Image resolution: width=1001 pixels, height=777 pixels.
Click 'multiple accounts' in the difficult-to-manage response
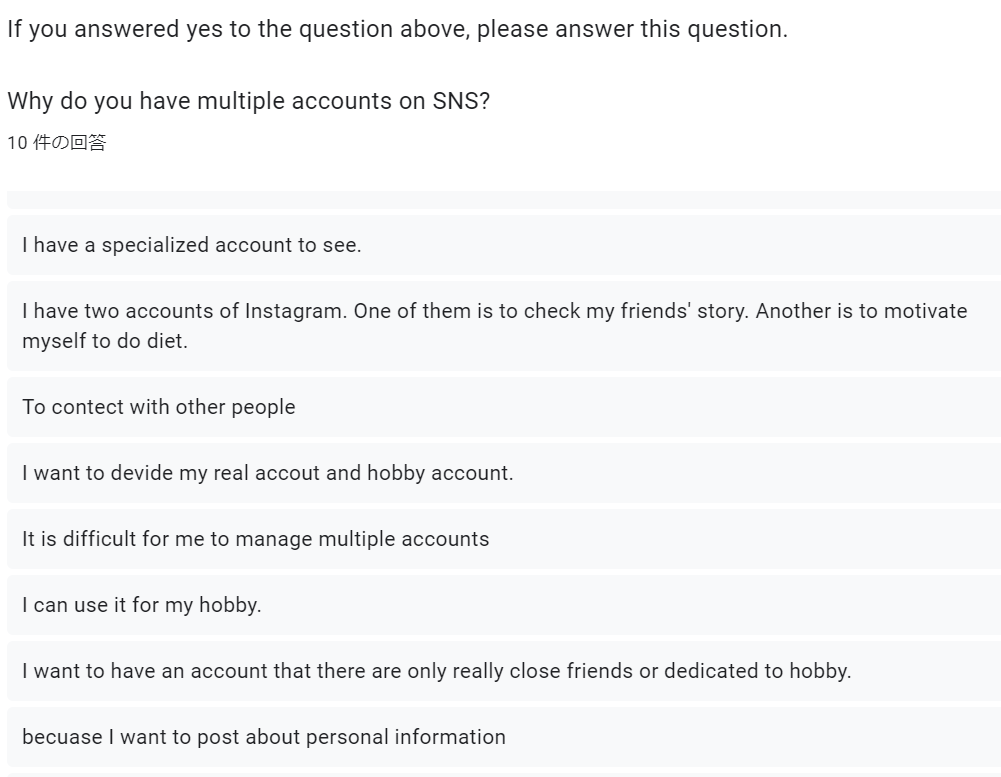click(403, 539)
